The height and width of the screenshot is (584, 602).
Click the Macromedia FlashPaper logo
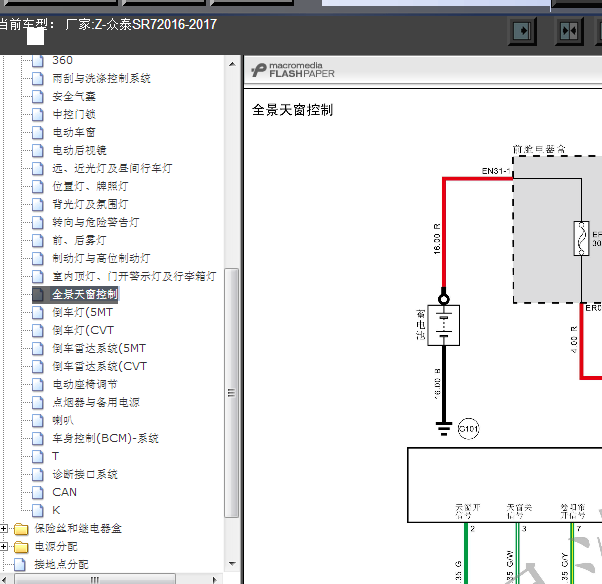(x=293, y=70)
